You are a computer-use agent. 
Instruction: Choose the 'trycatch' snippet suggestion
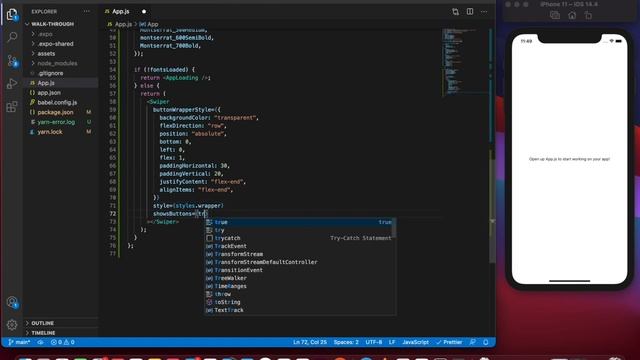[x=300, y=238]
